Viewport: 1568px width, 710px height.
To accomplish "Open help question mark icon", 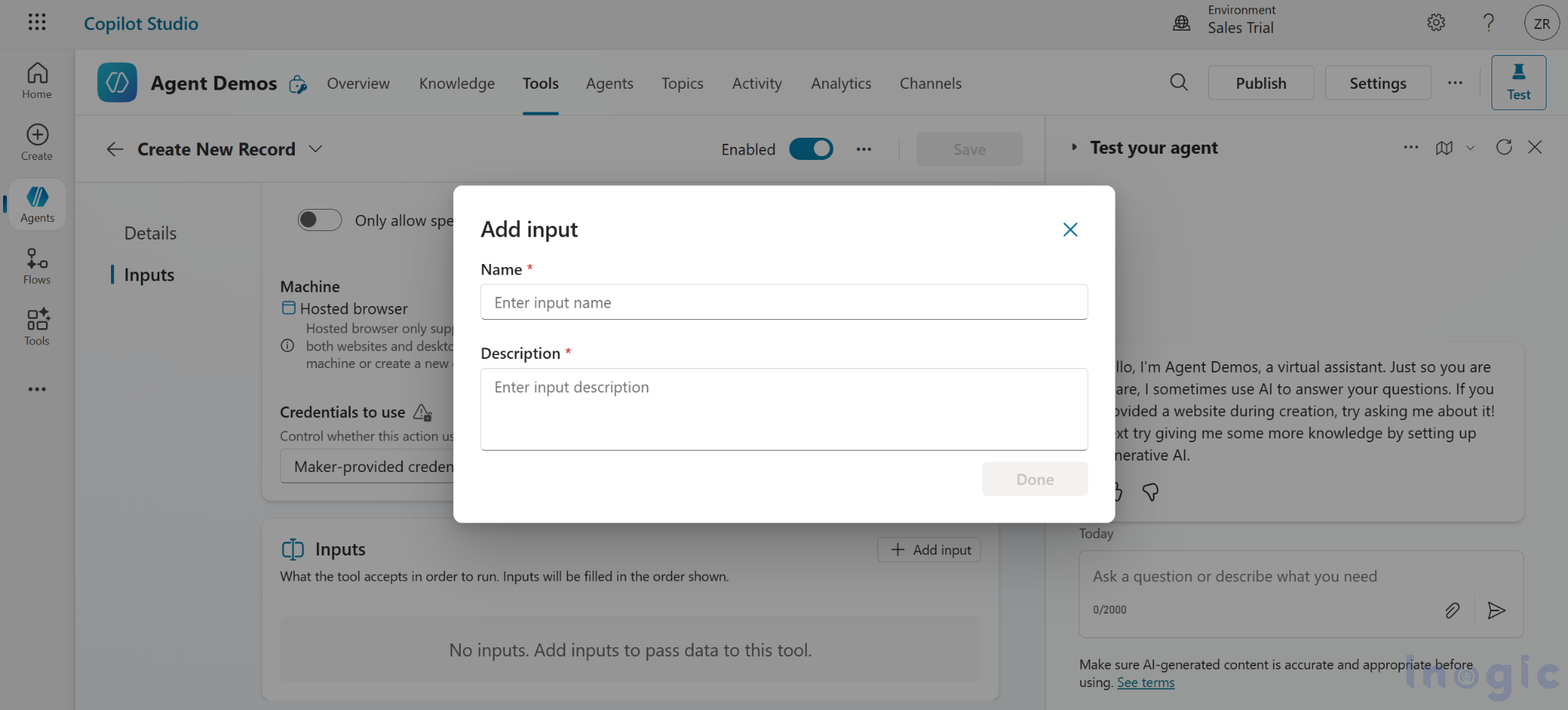I will click(x=1488, y=23).
